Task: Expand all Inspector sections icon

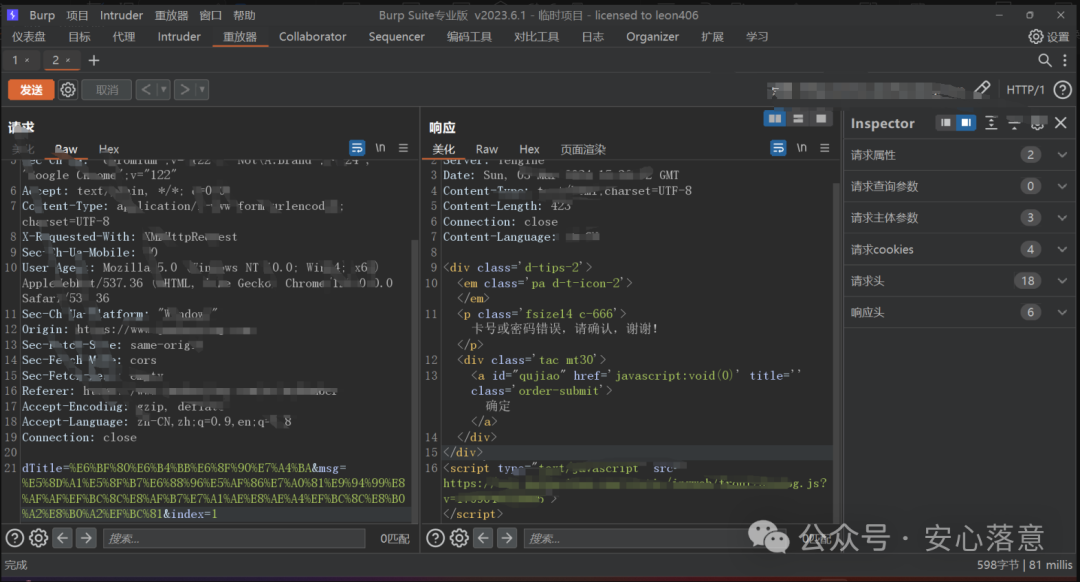Action: (x=991, y=123)
